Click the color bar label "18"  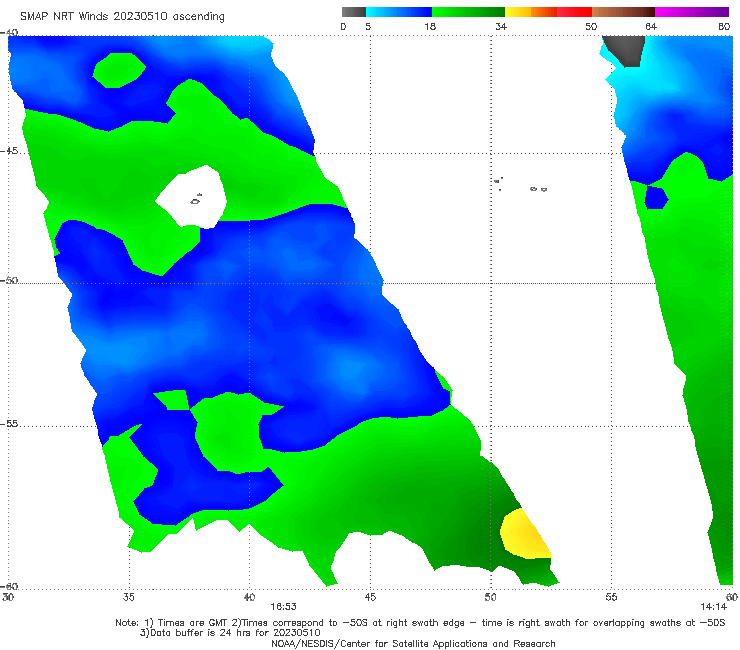(x=430, y=26)
